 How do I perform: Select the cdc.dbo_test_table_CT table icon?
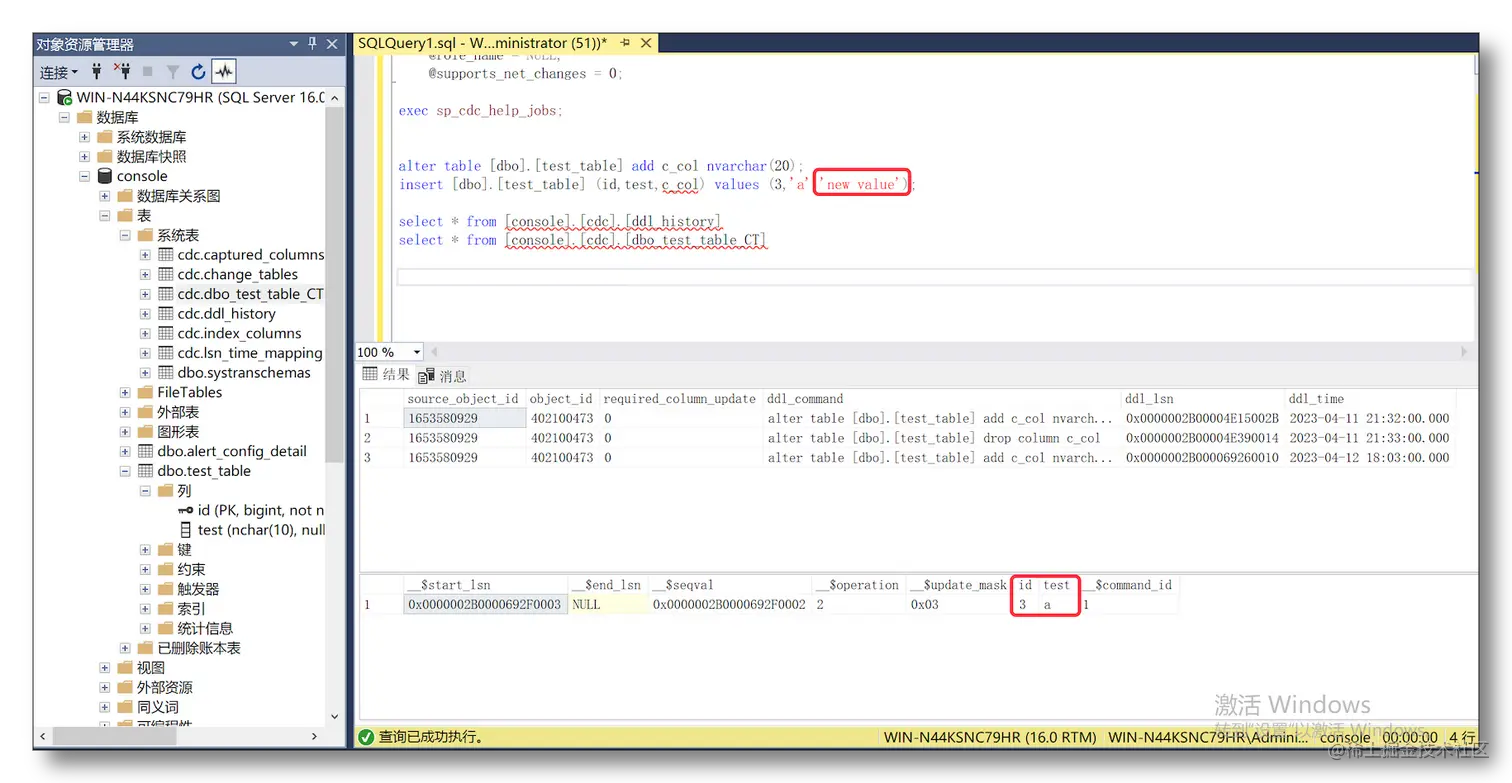pos(166,294)
